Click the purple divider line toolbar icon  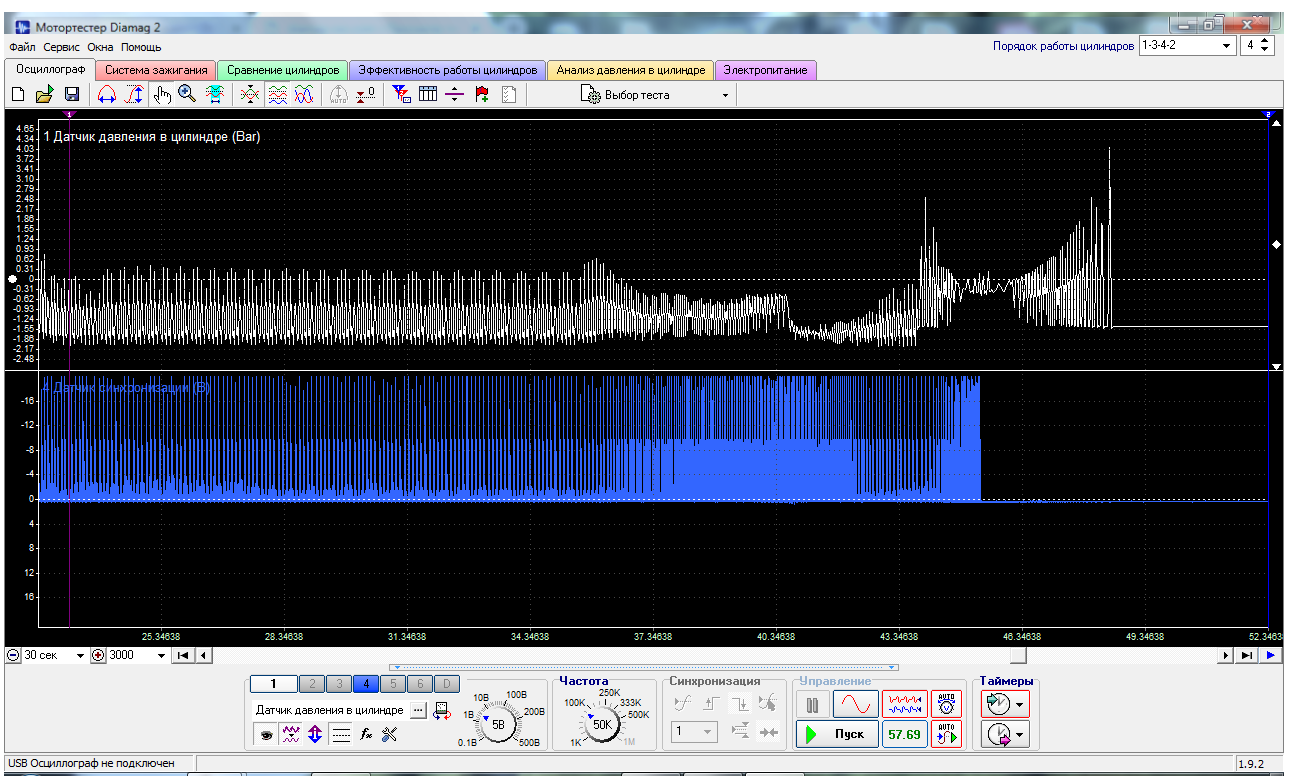pyautogui.click(x=455, y=94)
